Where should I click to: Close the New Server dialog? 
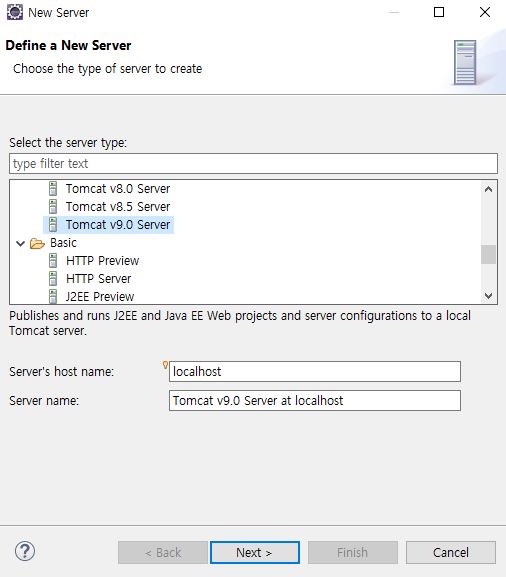pyautogui.click(x=485, y=12)
